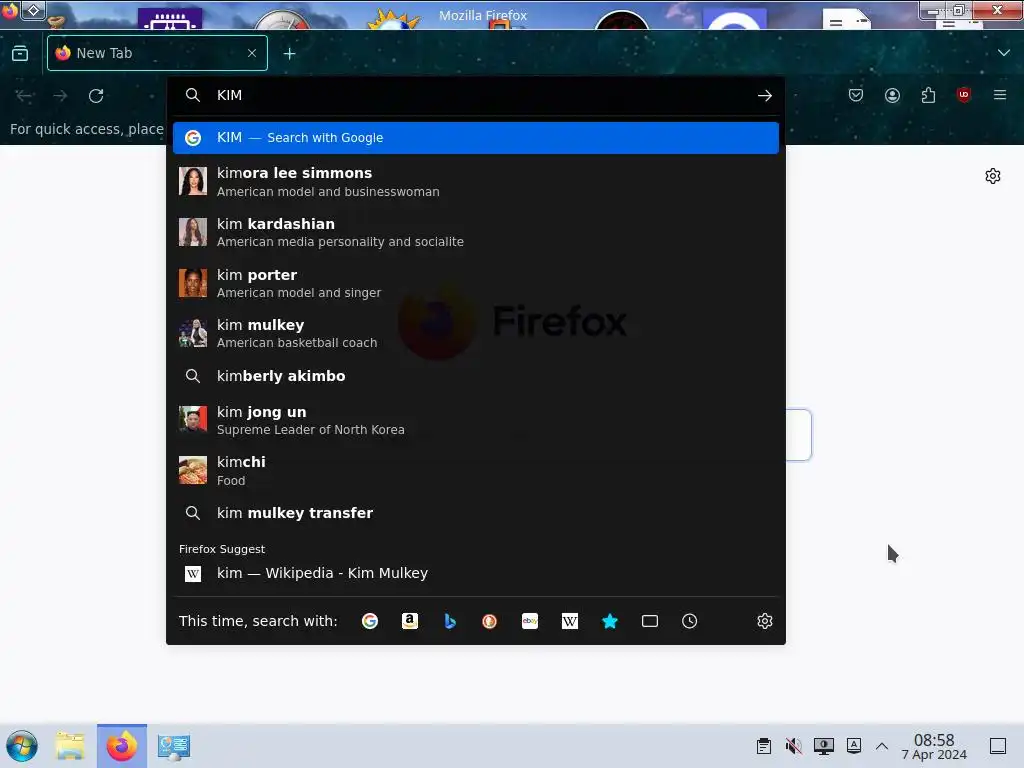Select the kim porter suggestion
Screen dimensions: 1024x768
click(x=476, y=283)
